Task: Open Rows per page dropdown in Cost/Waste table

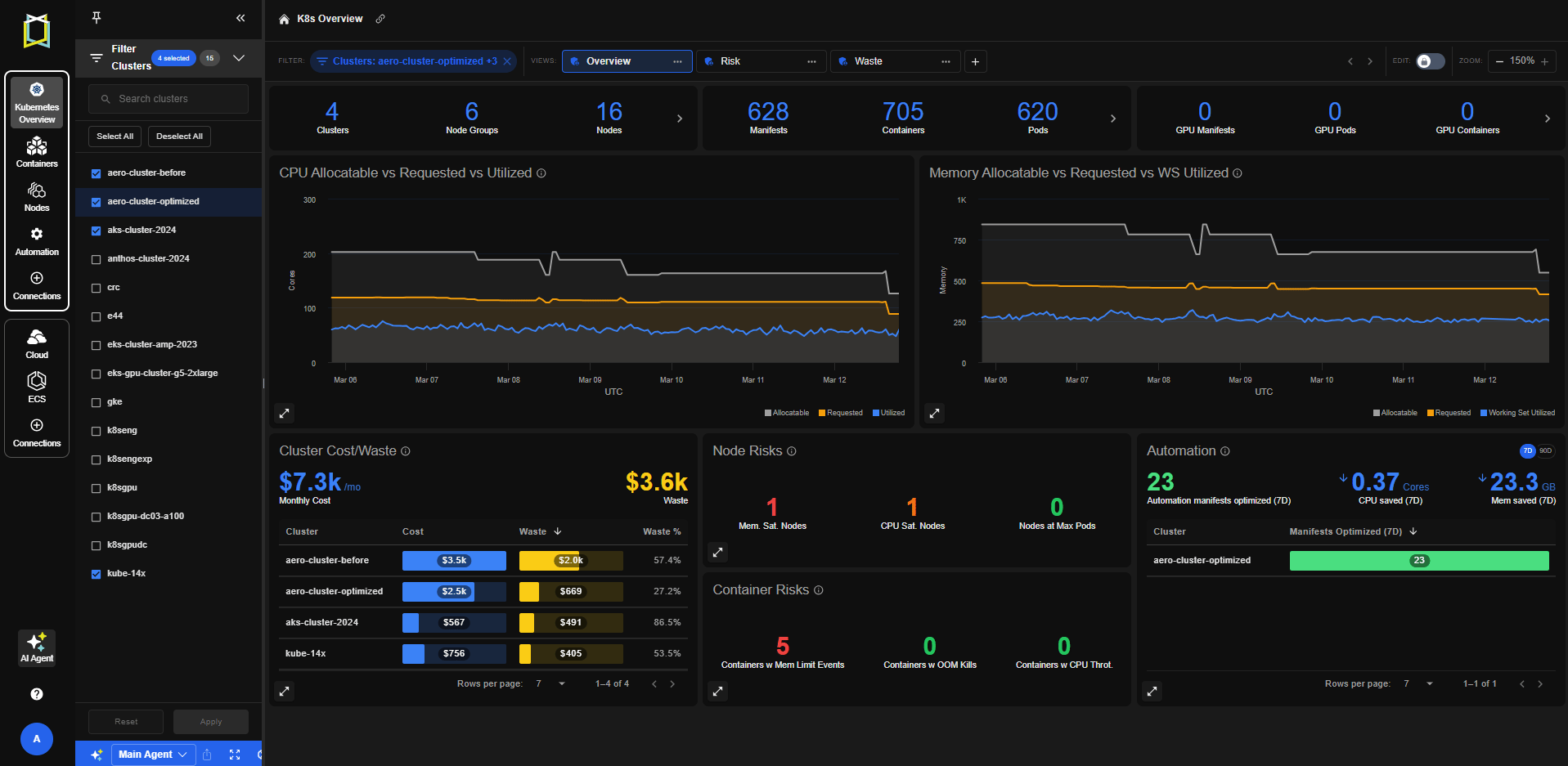Action: (551, 684)
